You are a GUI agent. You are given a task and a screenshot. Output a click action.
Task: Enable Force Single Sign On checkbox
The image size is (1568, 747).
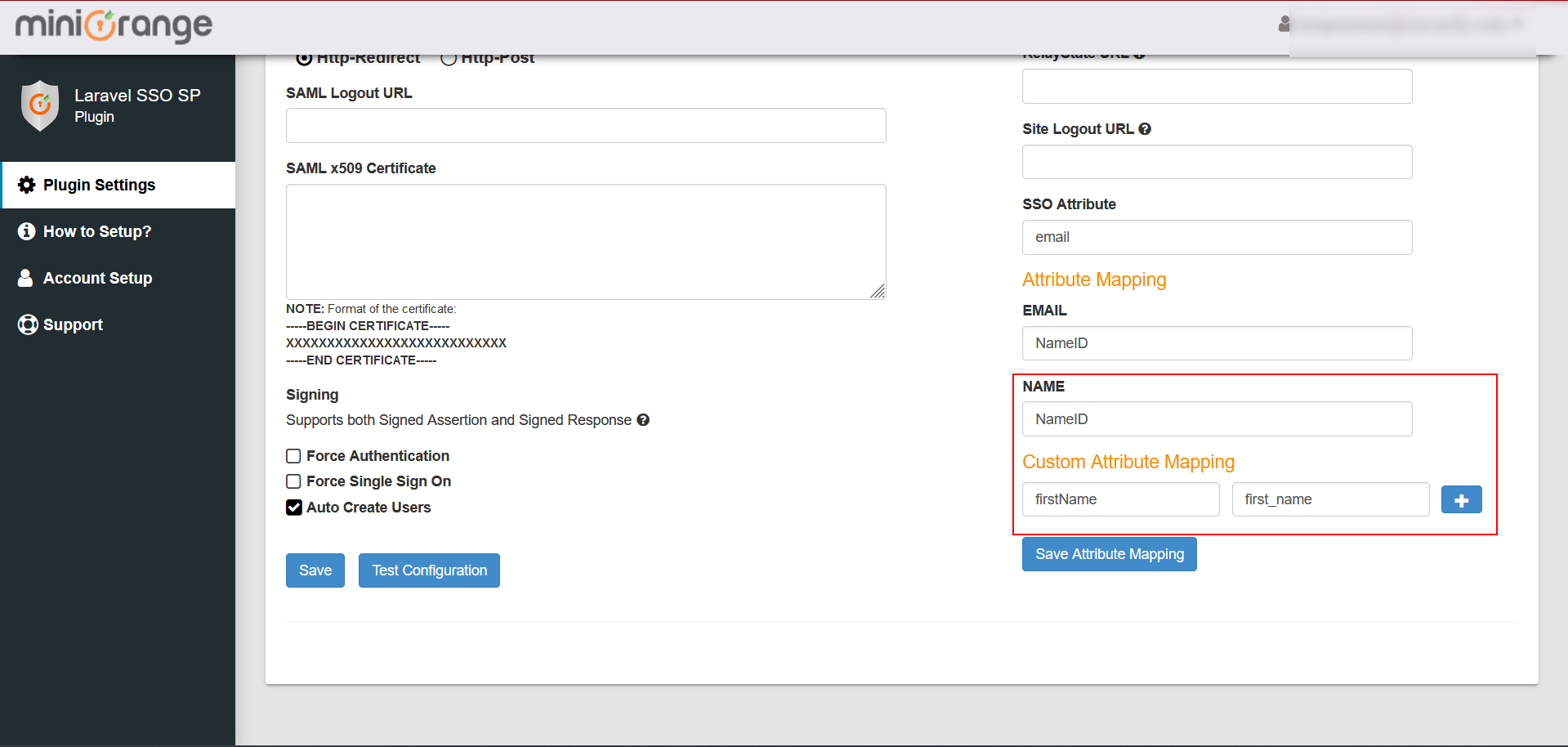pos(293,481)
